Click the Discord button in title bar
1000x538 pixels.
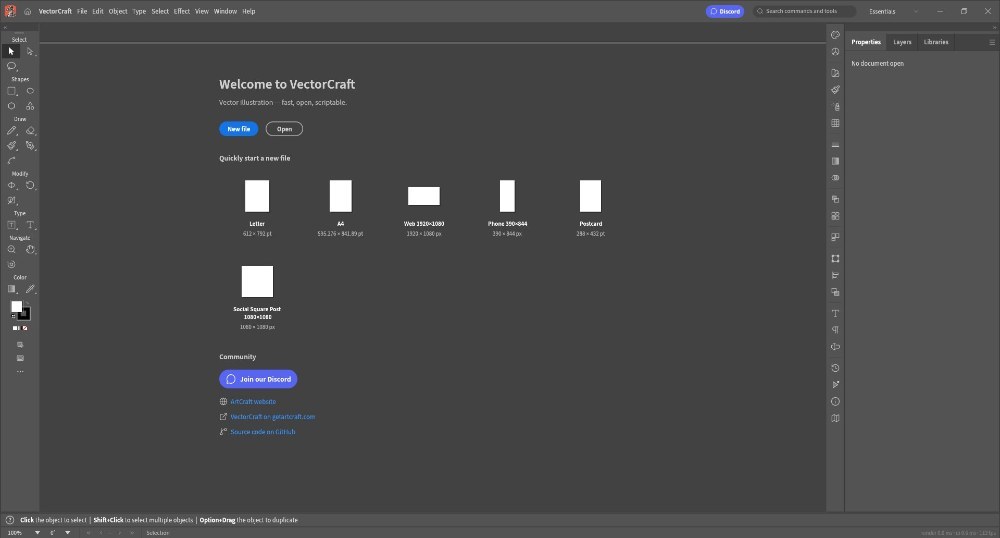point(725,11)
